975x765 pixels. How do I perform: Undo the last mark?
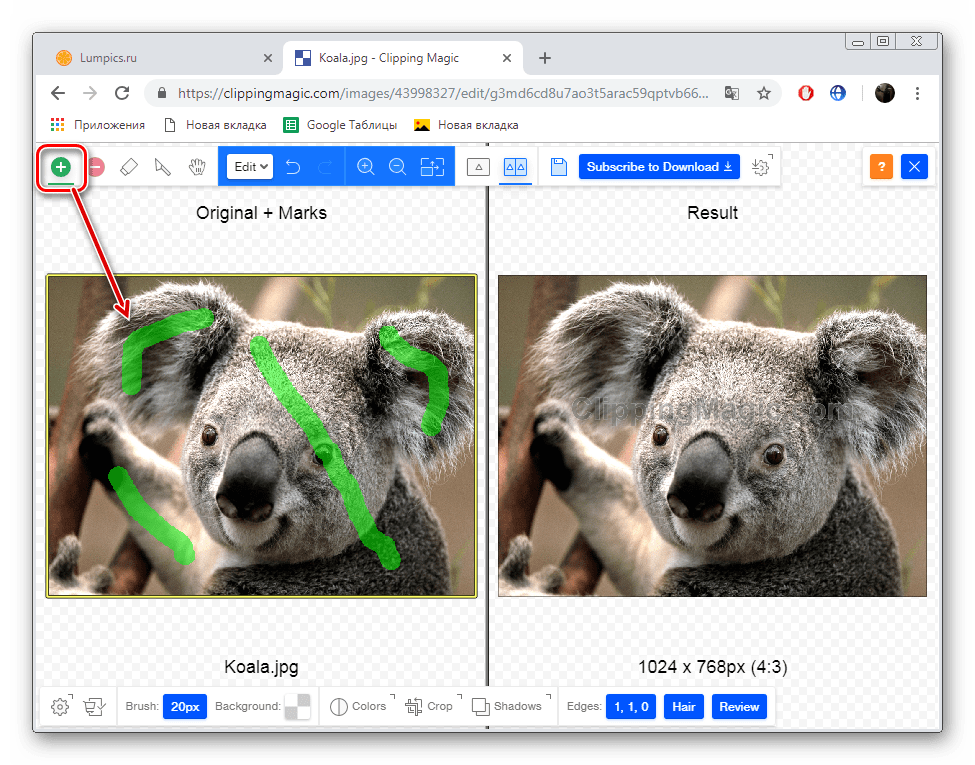click(293, 167)
